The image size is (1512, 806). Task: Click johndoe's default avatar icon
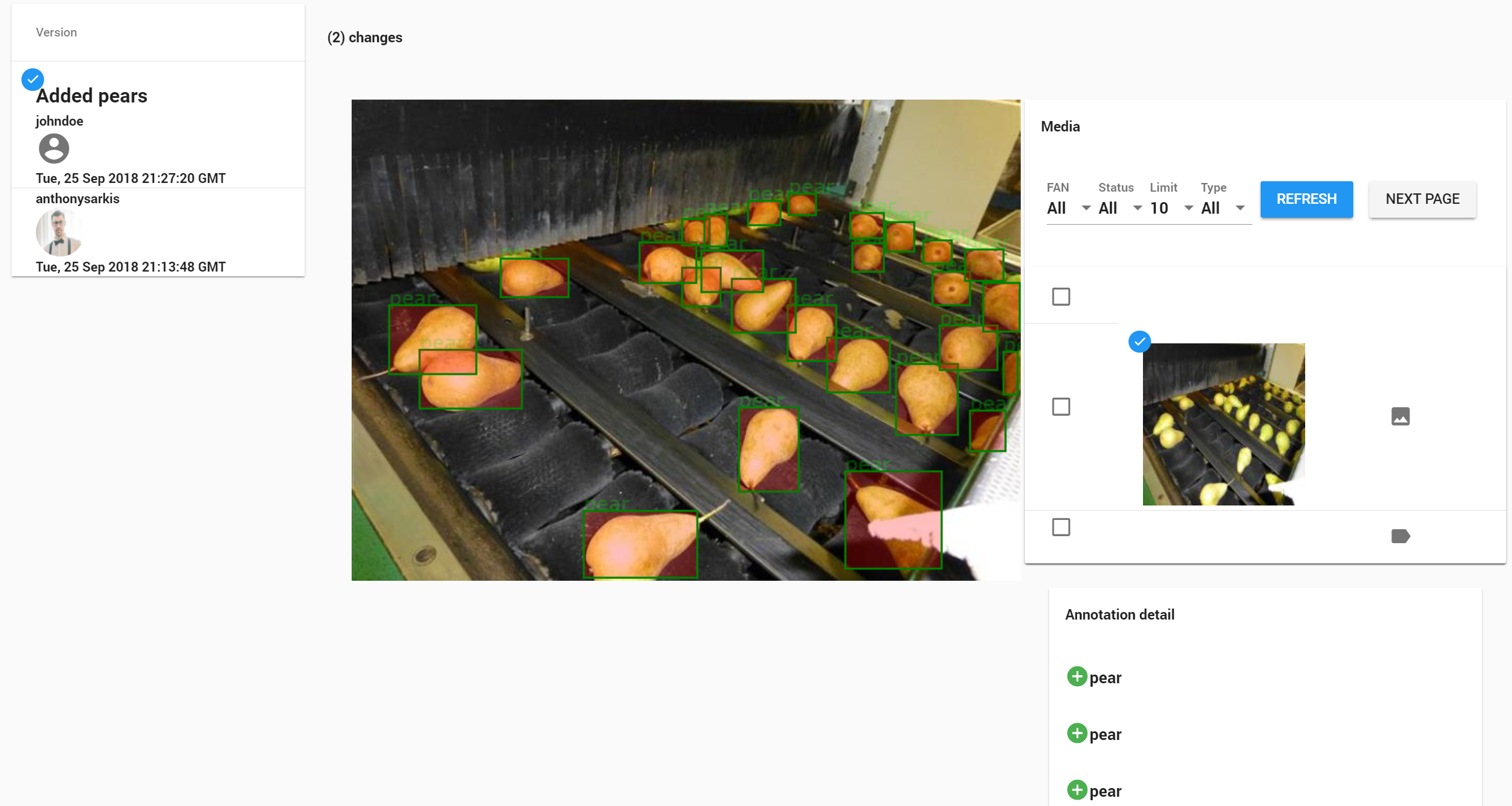coord(53,148)
